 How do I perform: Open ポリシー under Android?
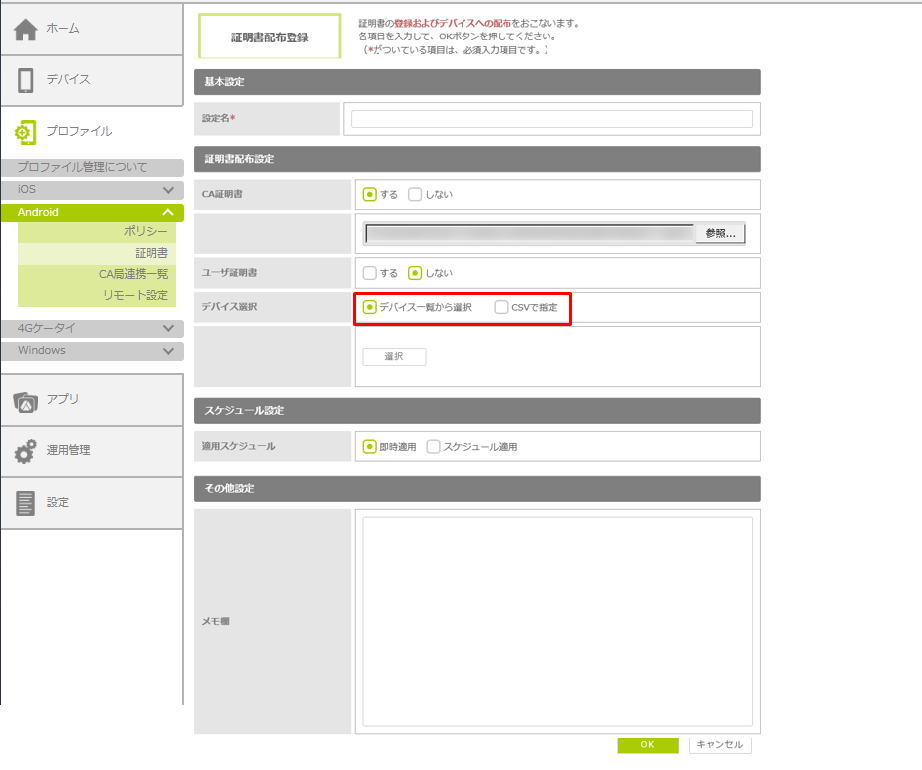click(x=146, y=232)
